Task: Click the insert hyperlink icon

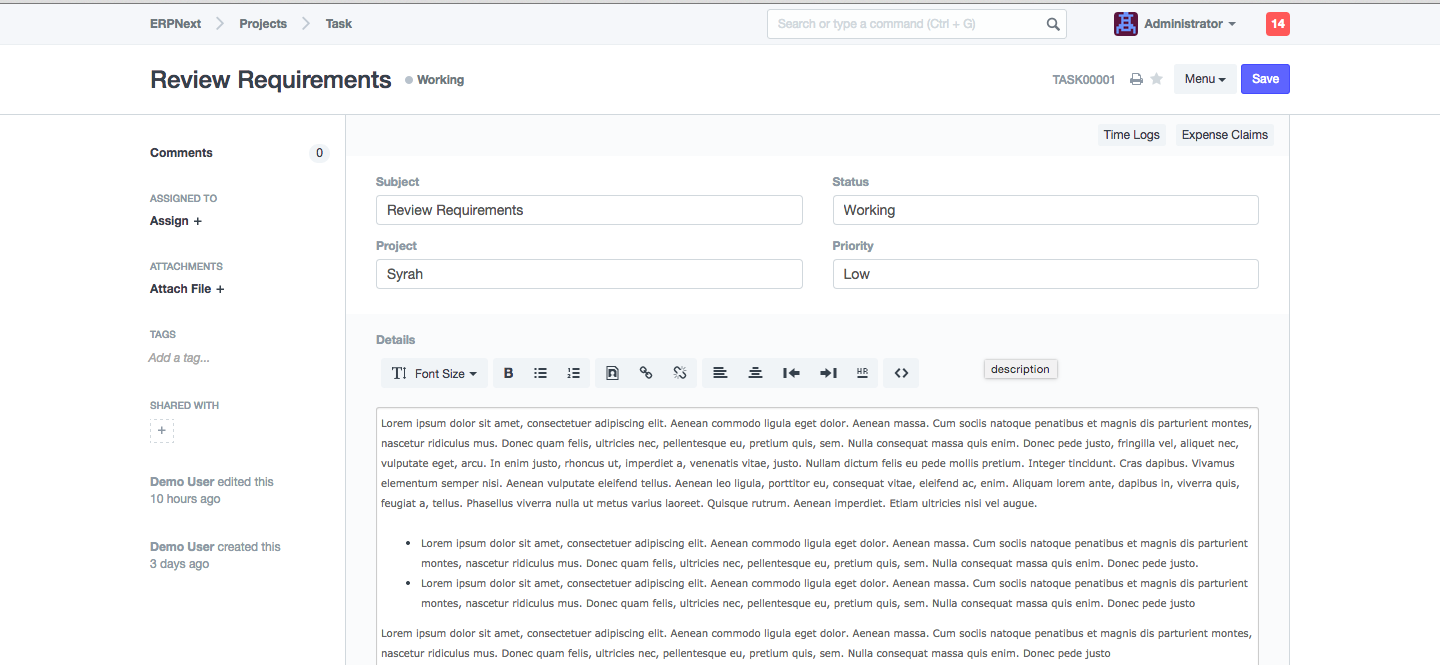Action: [x=646, y=373]
